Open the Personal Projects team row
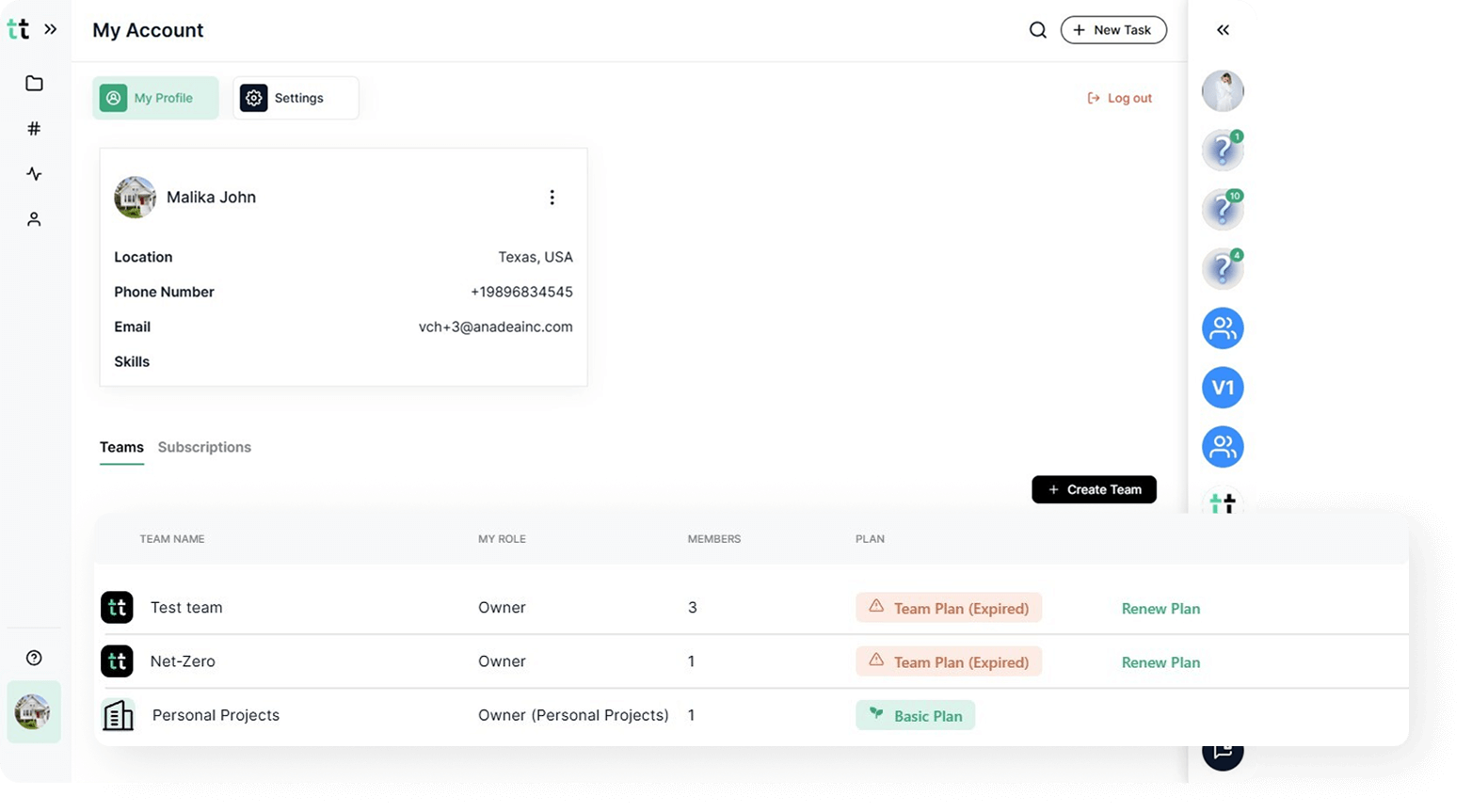Image resolution: width=1472 pixels, height=812 pixels. [216, 715]
